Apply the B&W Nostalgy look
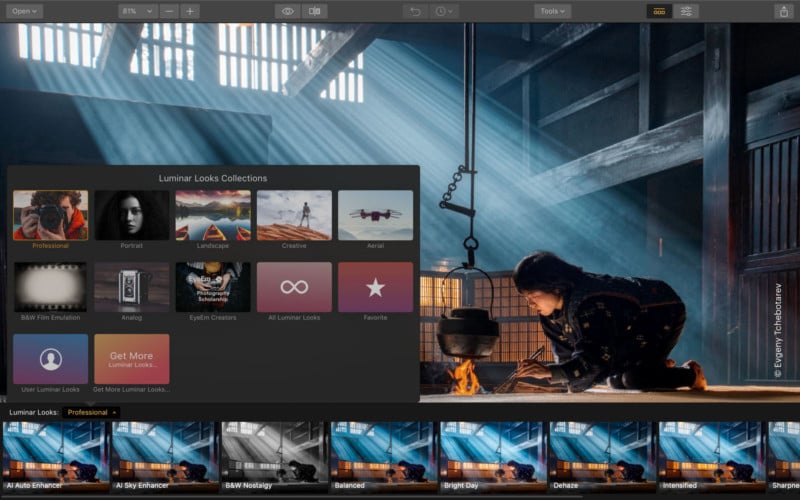 click(x=274, y=456)
